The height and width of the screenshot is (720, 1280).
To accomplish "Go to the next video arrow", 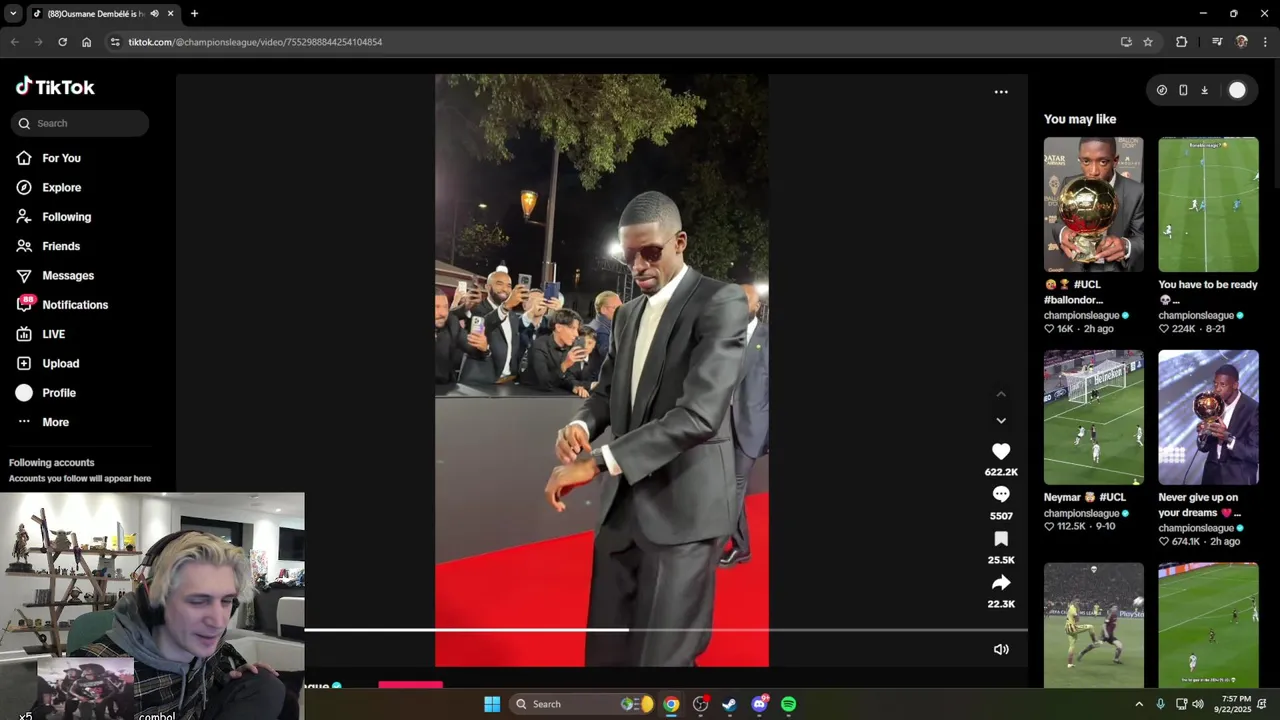I will [1001, 421].
